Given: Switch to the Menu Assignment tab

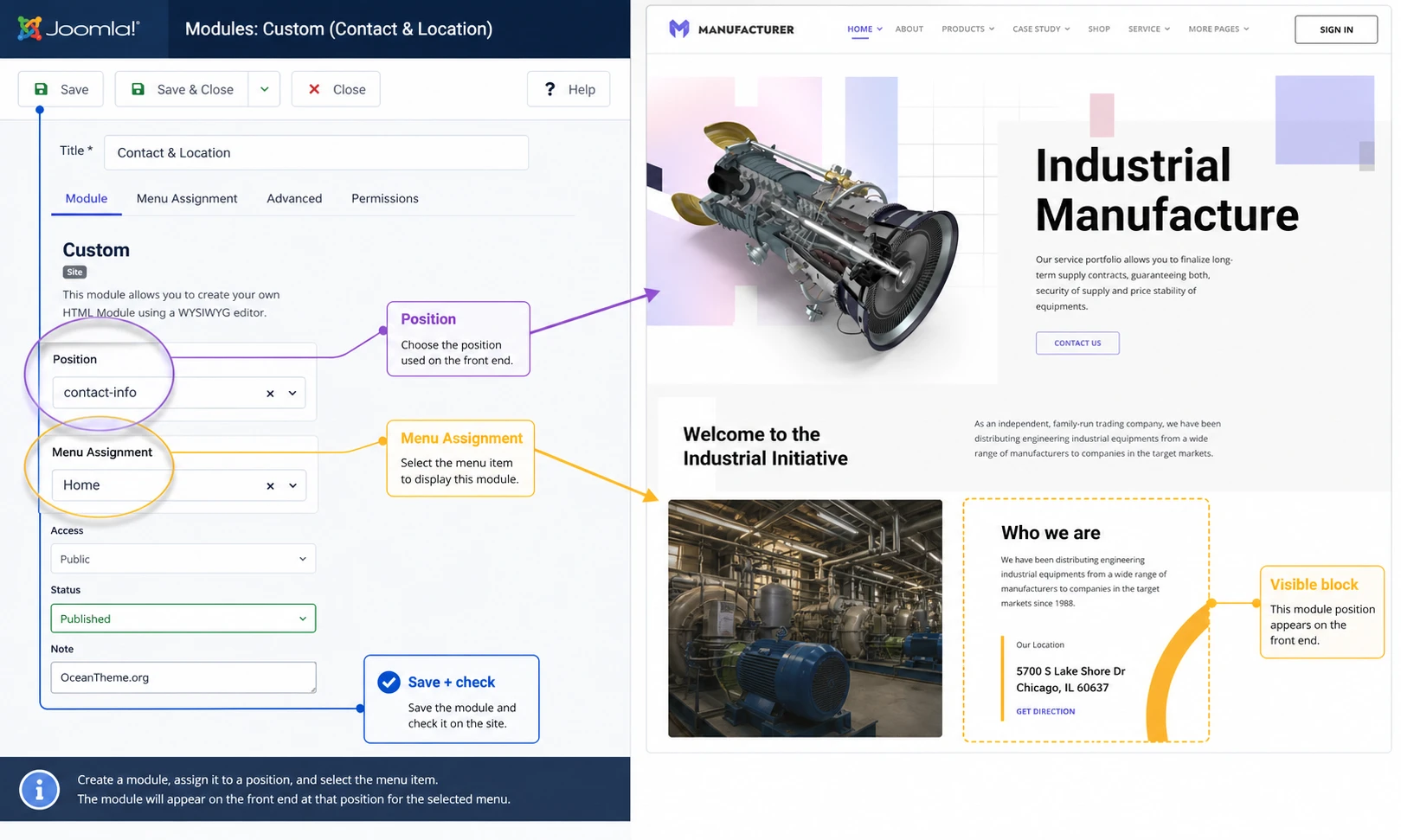Looking at the screenshot, I should coord(187,198).
